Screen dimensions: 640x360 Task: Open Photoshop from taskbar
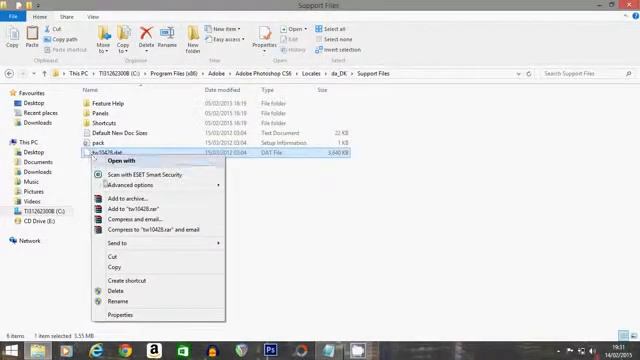click(x=270, y=350)
